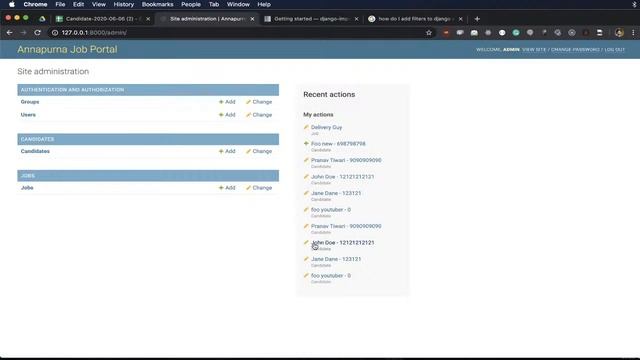Viewport: 640px width, 360px height.
Task: Open the Bookmarks menu
Action: (158, 4)
